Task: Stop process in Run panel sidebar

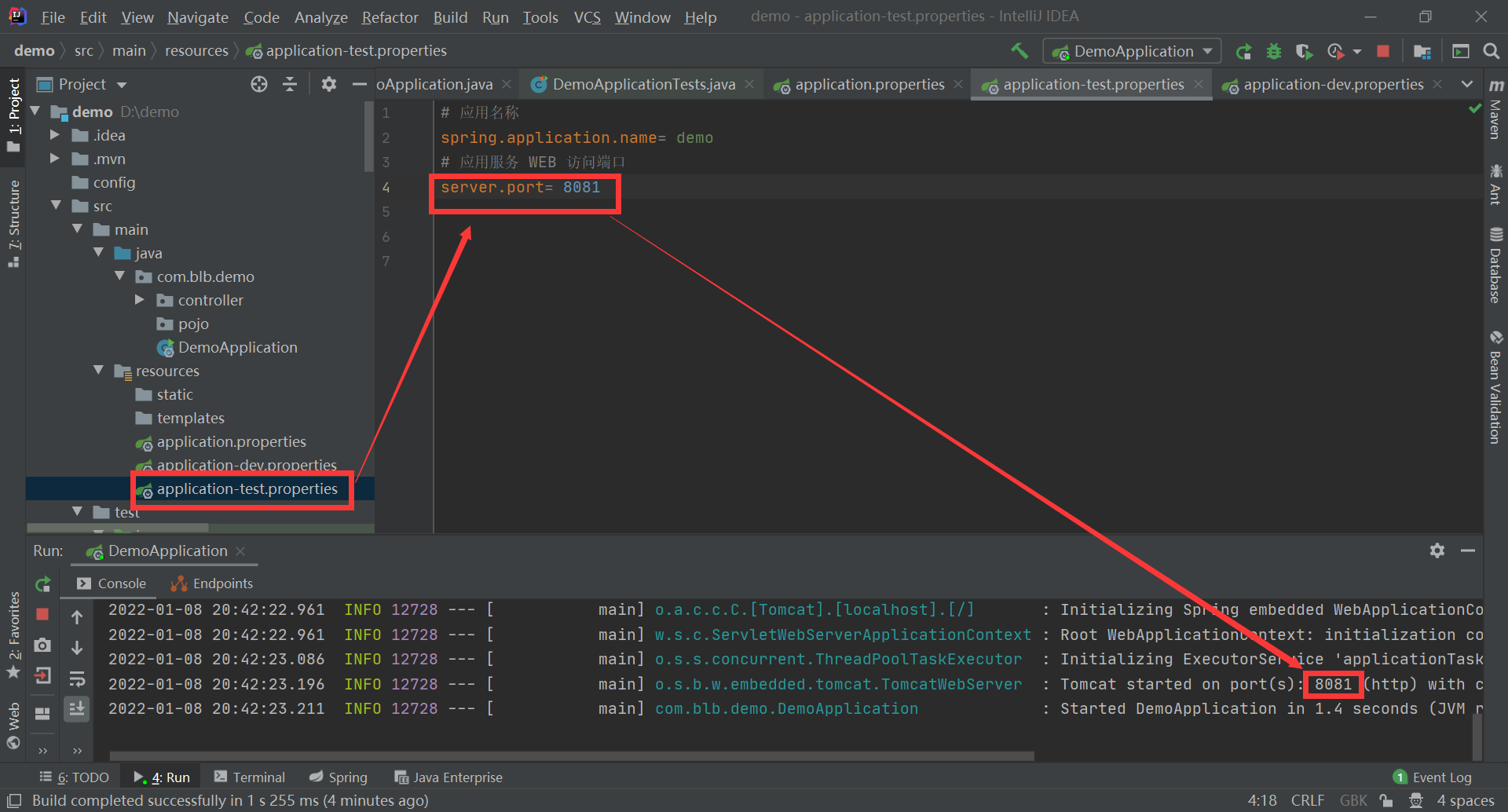Action: tap(43, 614)
